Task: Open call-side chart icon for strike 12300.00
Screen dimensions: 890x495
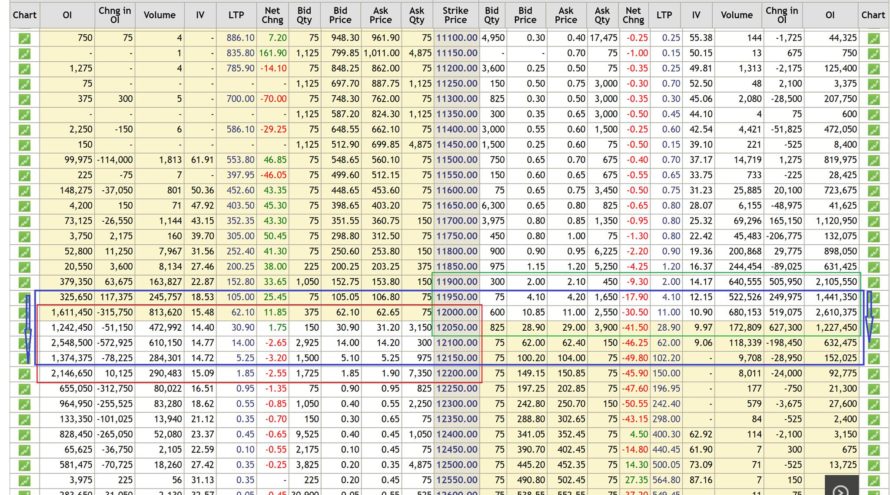Action: [x=24, y=405]
